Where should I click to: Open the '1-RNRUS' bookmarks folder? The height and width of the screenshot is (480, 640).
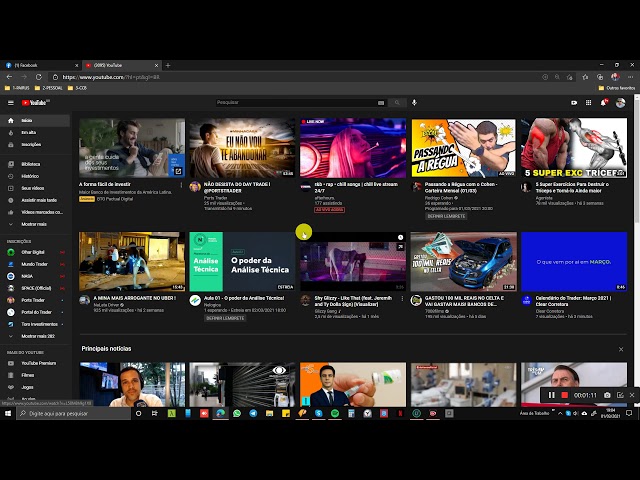[17, 88]
